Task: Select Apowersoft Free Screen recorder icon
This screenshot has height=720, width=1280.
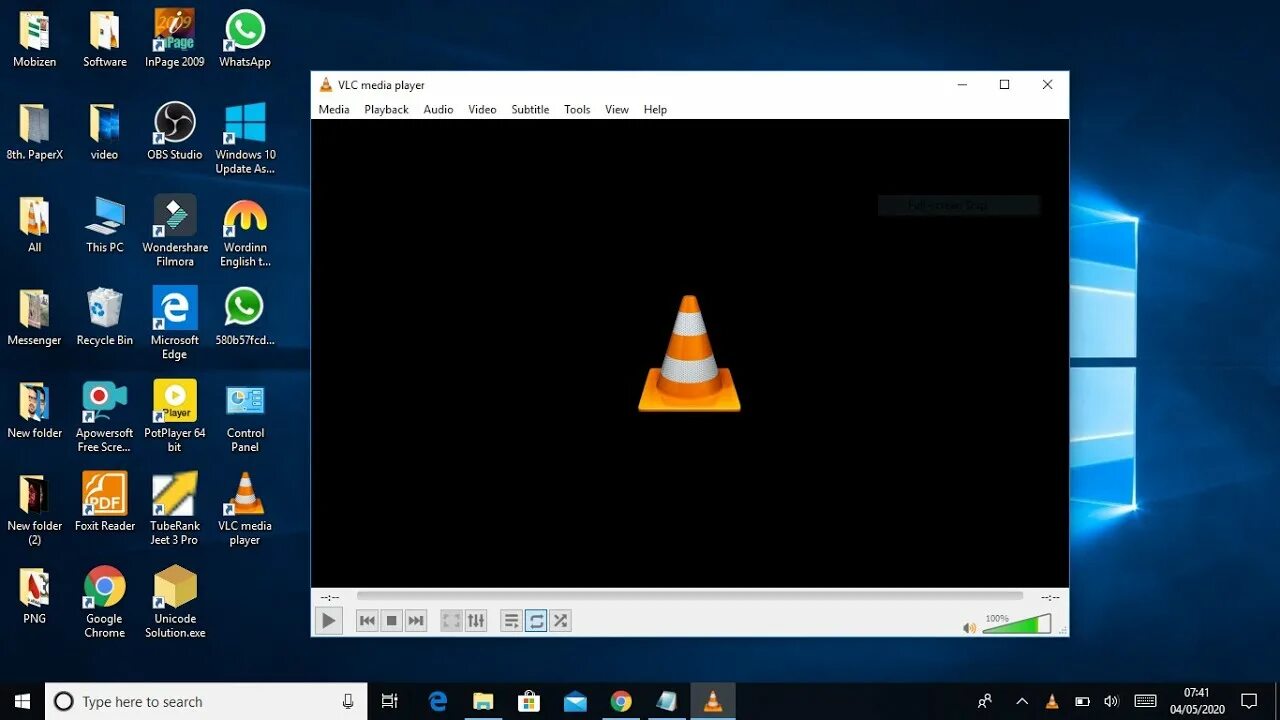Action: [105, 417]
